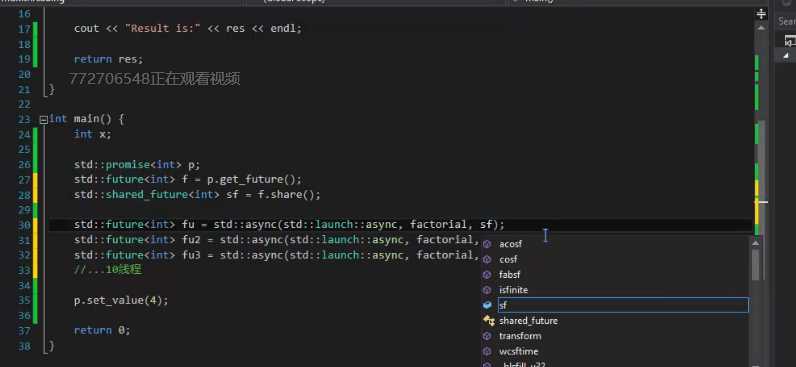Choose the isfinite icon in autocomplete list

tap(487, 290)
